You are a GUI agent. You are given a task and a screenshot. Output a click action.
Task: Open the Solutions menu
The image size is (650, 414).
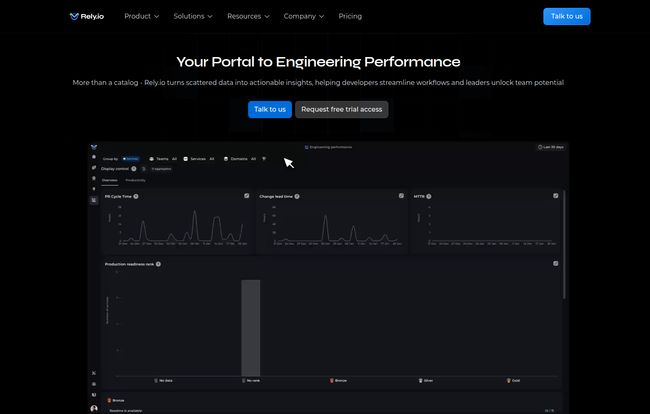[x=193, y=16]
